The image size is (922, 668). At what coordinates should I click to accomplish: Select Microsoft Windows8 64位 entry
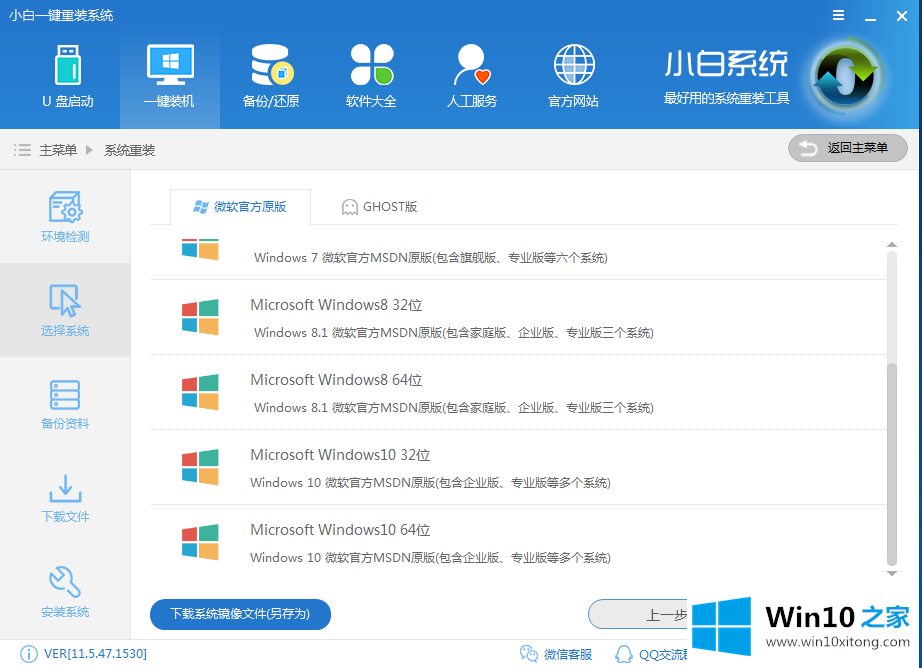pos(518,392)
